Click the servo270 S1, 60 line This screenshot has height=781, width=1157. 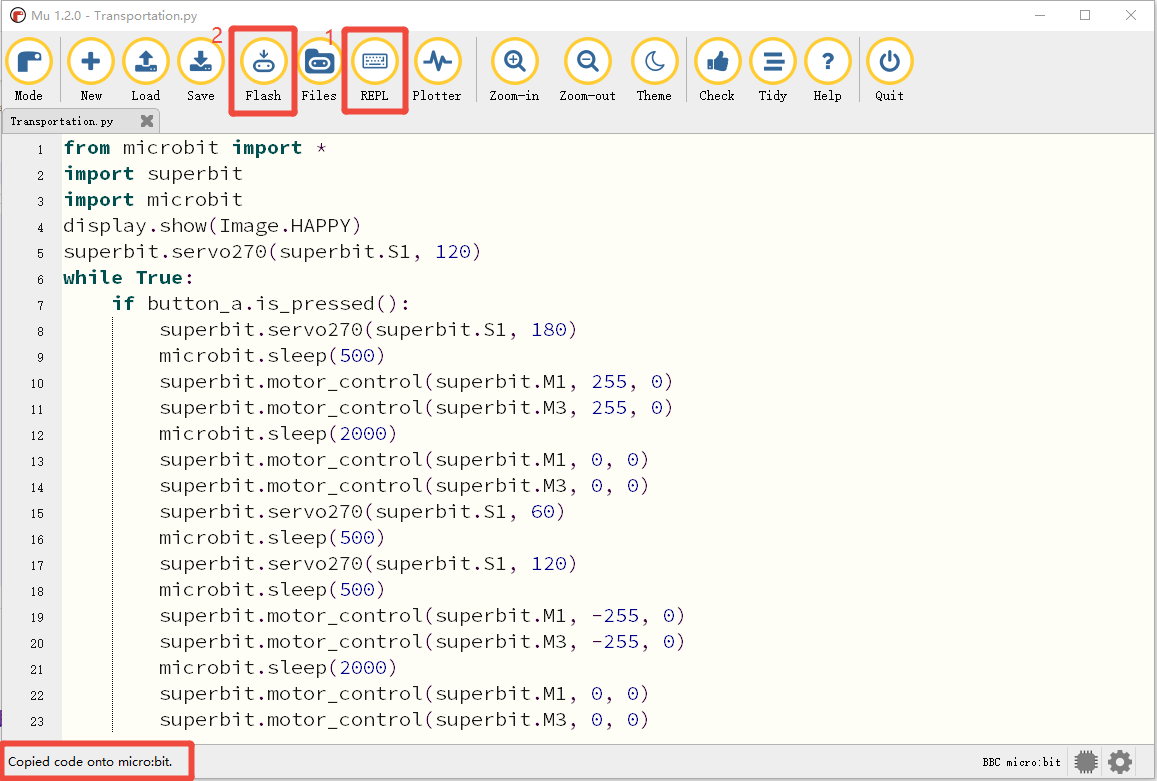pos(362,512)
